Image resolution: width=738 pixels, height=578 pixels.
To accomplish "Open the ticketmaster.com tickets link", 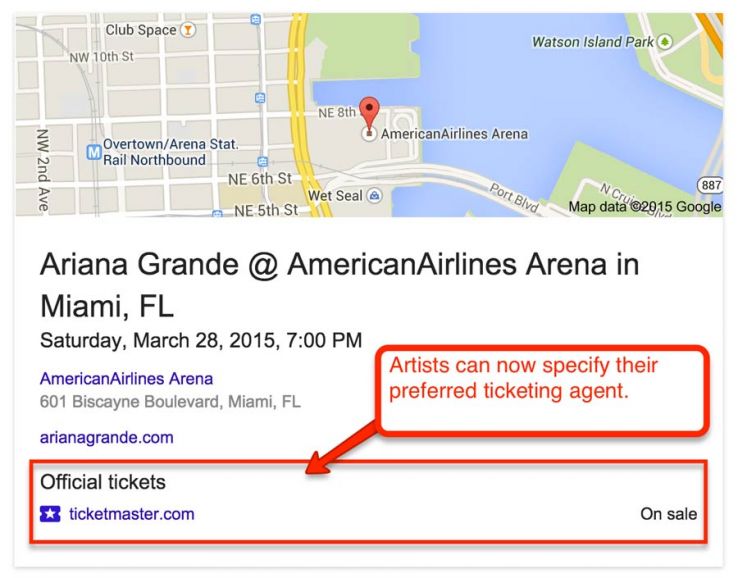I will (x=131, y=514).
